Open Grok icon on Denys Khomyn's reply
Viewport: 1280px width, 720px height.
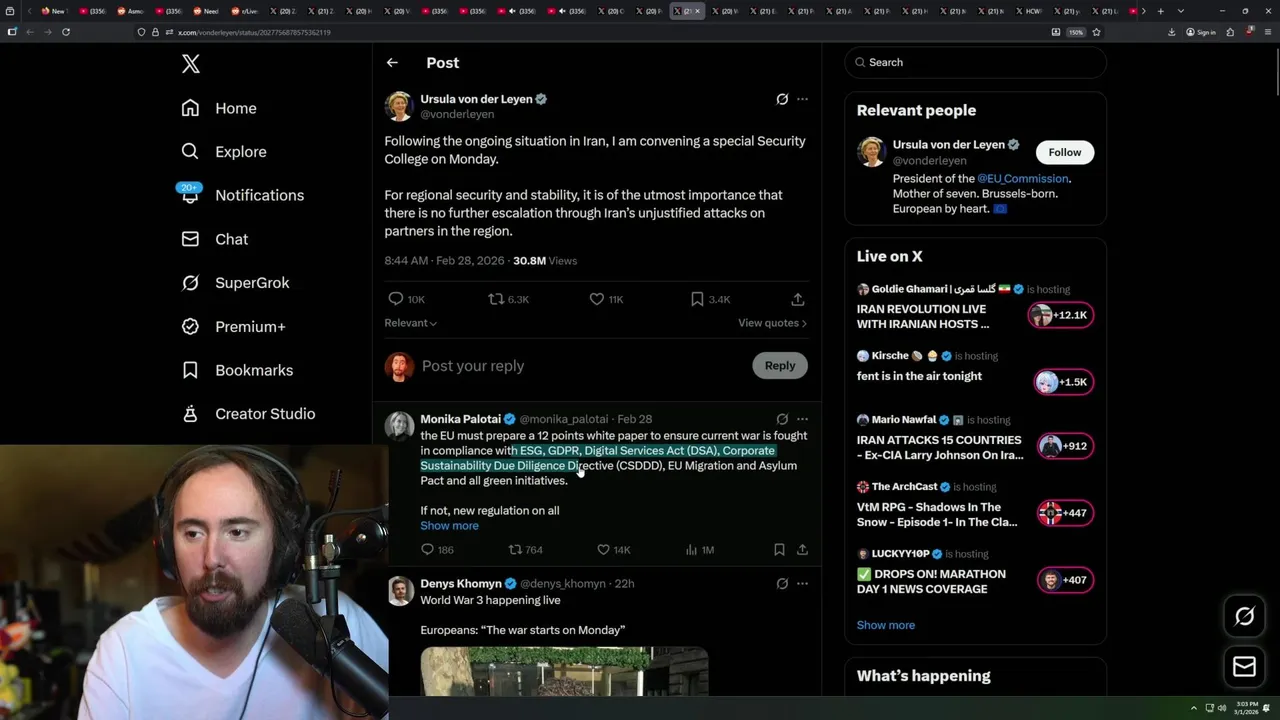tap(782, 583)
